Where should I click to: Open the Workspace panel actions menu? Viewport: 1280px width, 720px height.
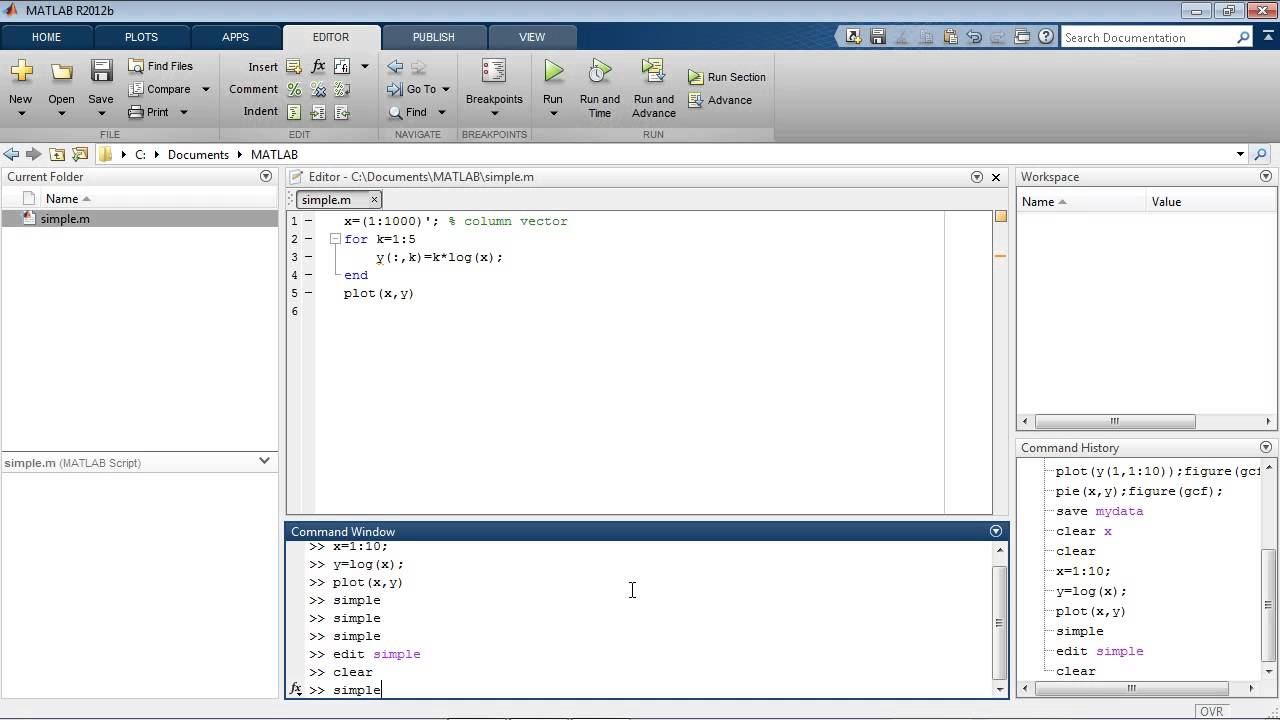click(1266, 176)
